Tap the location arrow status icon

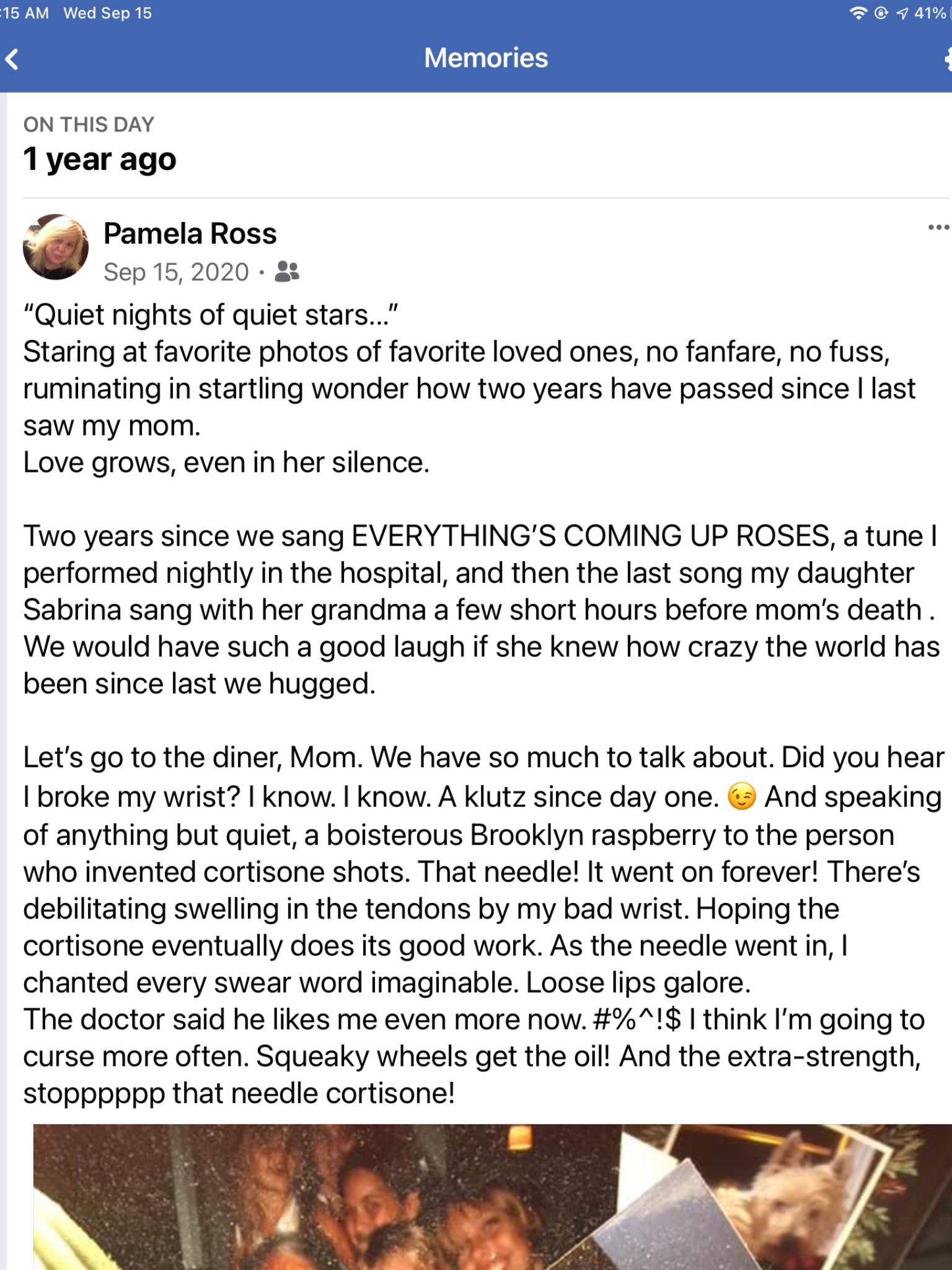(902, 13)
